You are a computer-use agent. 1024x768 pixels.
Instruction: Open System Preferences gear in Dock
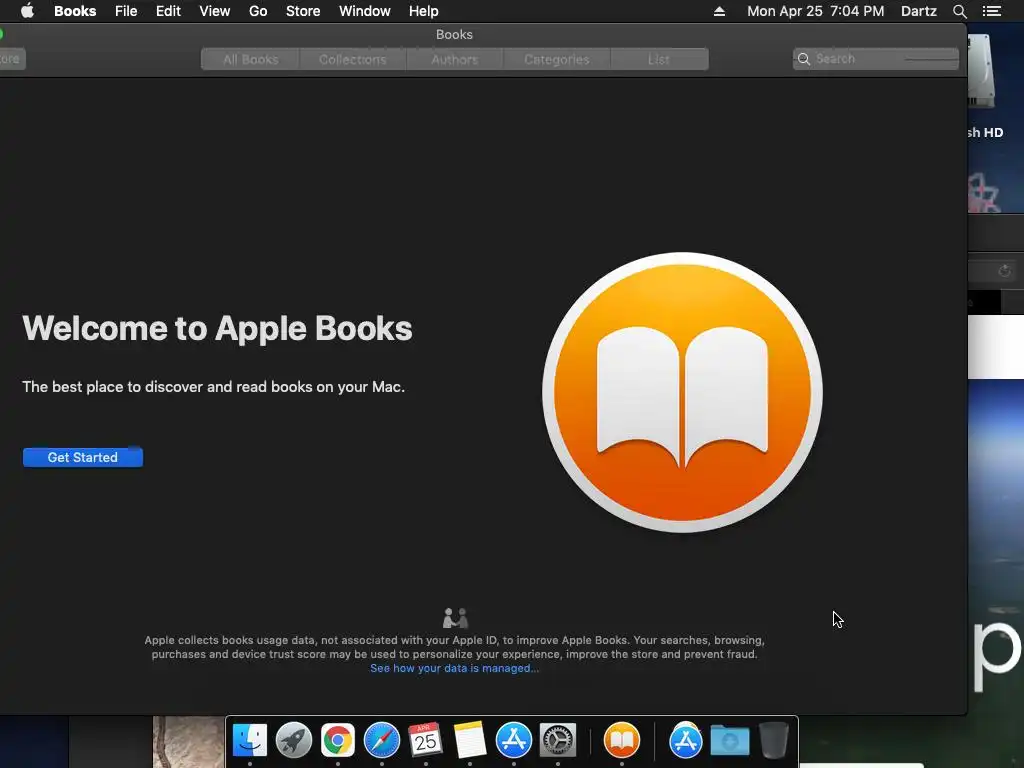558,741
